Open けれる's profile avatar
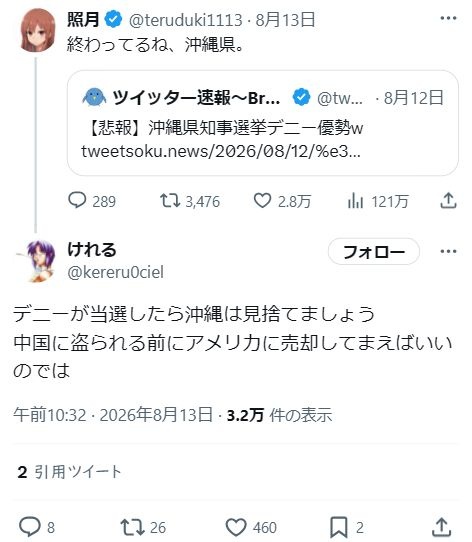This screenshot has width=472, height=542. (38, 262)
